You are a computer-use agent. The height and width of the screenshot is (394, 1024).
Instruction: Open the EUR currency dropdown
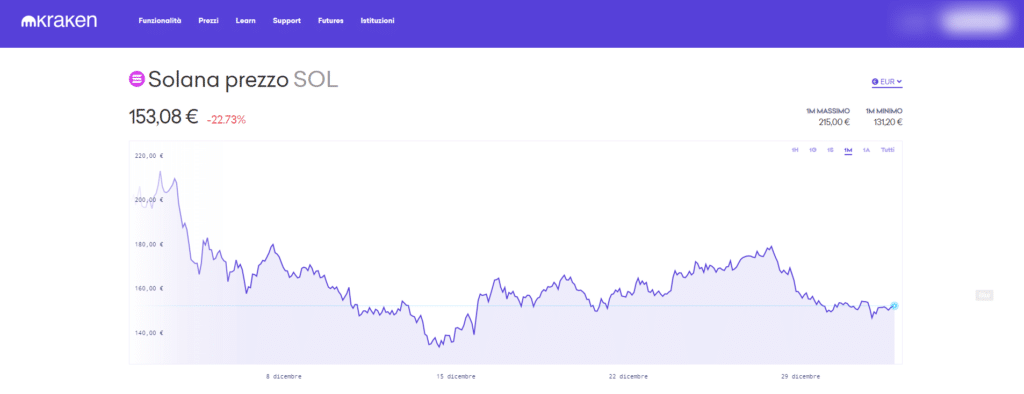(x=887, y=82)
